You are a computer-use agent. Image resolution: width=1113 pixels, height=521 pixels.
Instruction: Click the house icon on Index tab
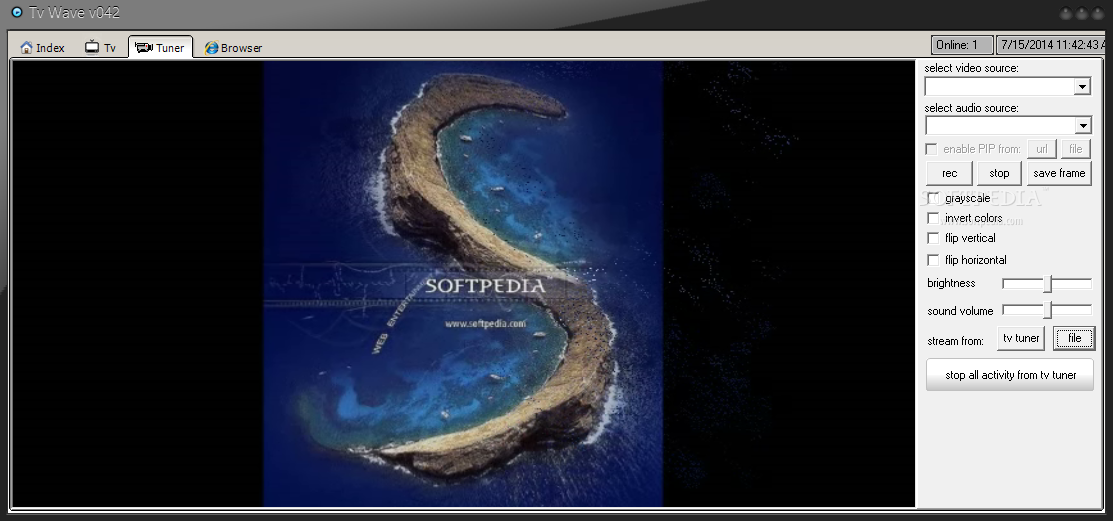[x=26, y=48]
